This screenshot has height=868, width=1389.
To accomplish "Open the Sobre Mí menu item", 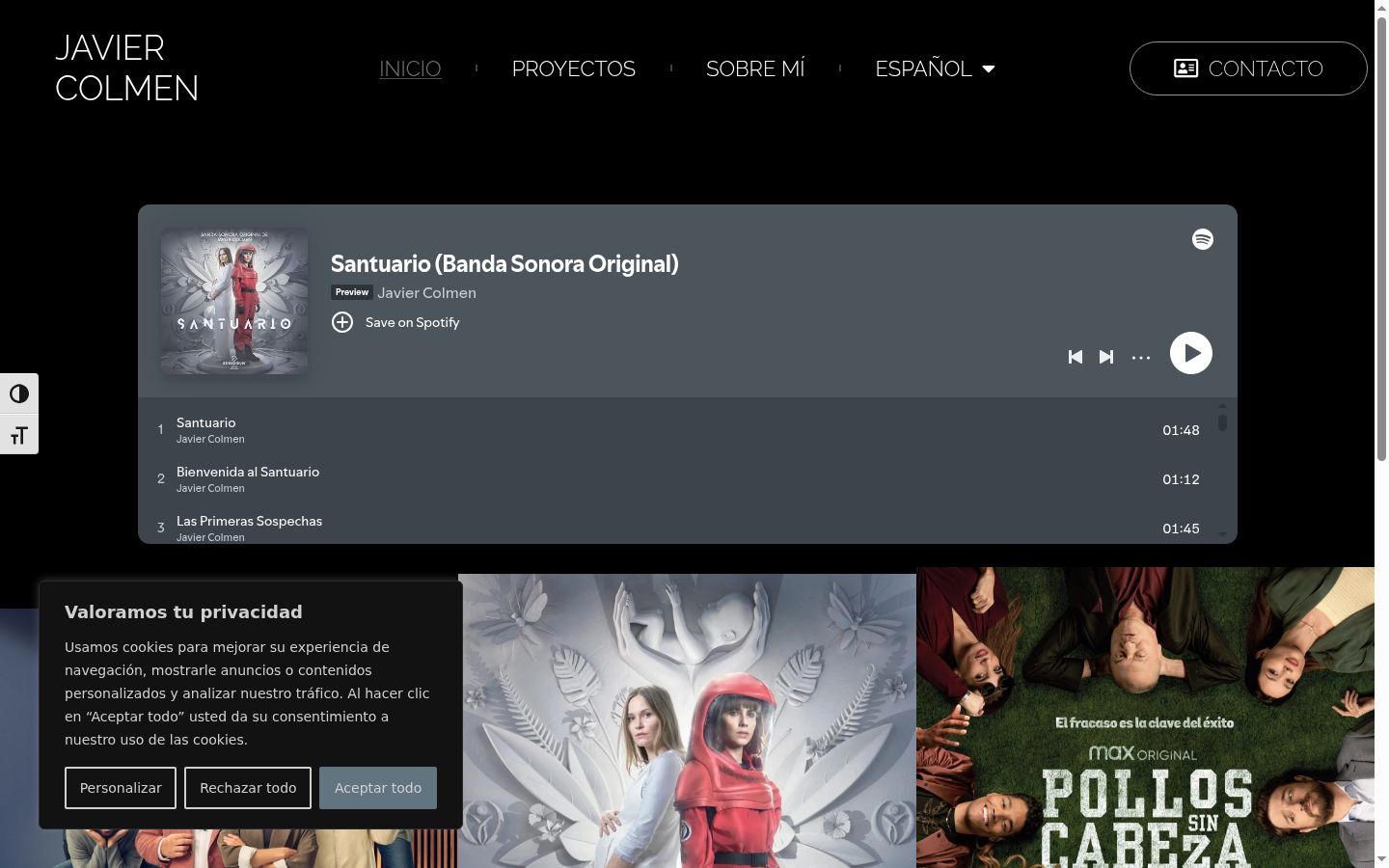I will 755,68.
